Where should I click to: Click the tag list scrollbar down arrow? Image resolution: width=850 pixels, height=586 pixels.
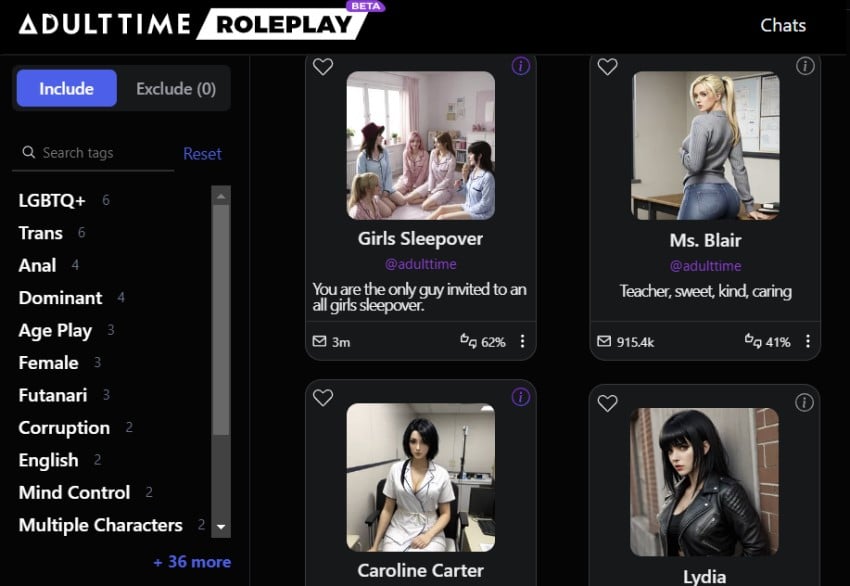tap(221, 526)
